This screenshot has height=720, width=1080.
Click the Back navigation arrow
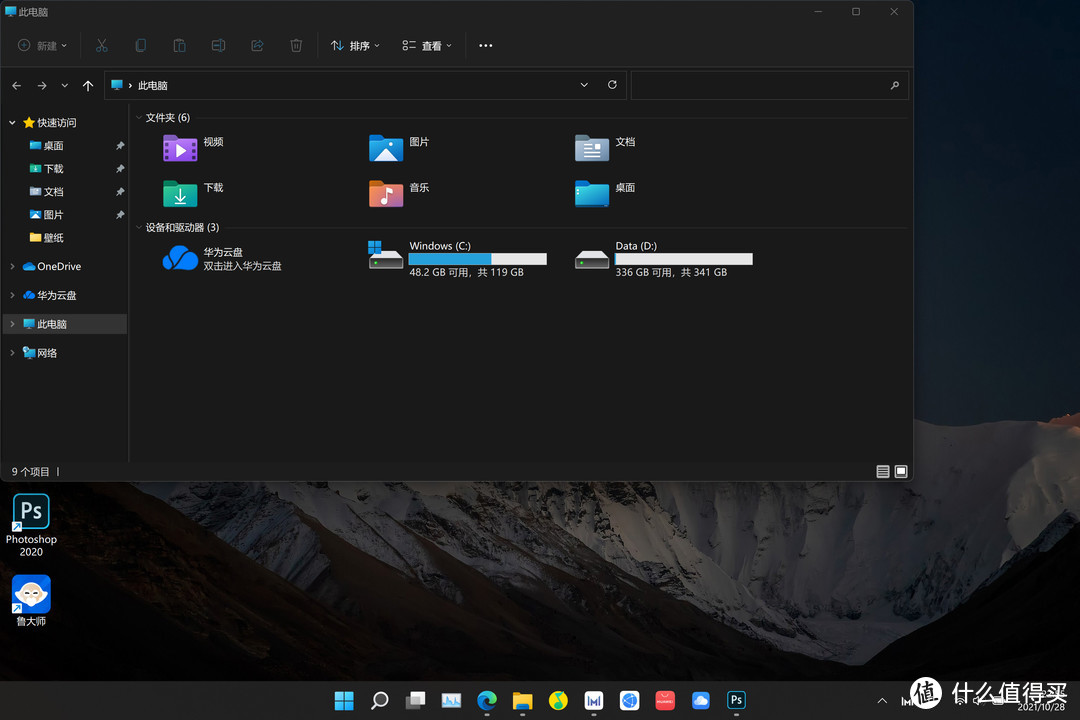[x=17, y=85]
